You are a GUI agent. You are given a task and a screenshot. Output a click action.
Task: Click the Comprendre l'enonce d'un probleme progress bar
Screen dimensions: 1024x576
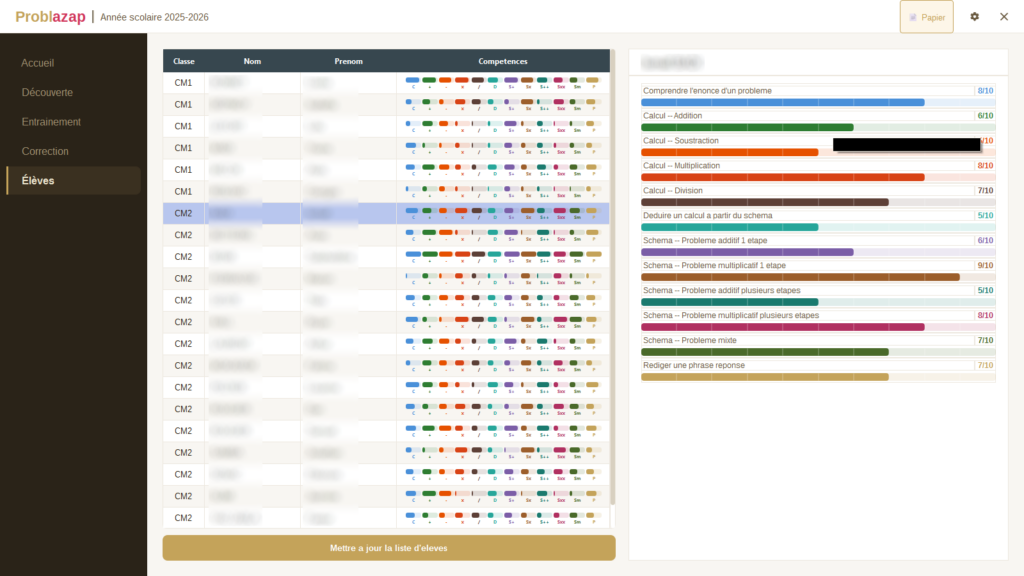[x=818, y=103]
